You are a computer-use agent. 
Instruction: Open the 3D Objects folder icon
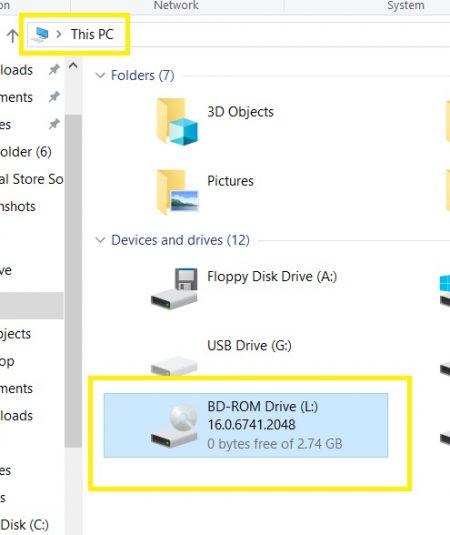(177, 121)
